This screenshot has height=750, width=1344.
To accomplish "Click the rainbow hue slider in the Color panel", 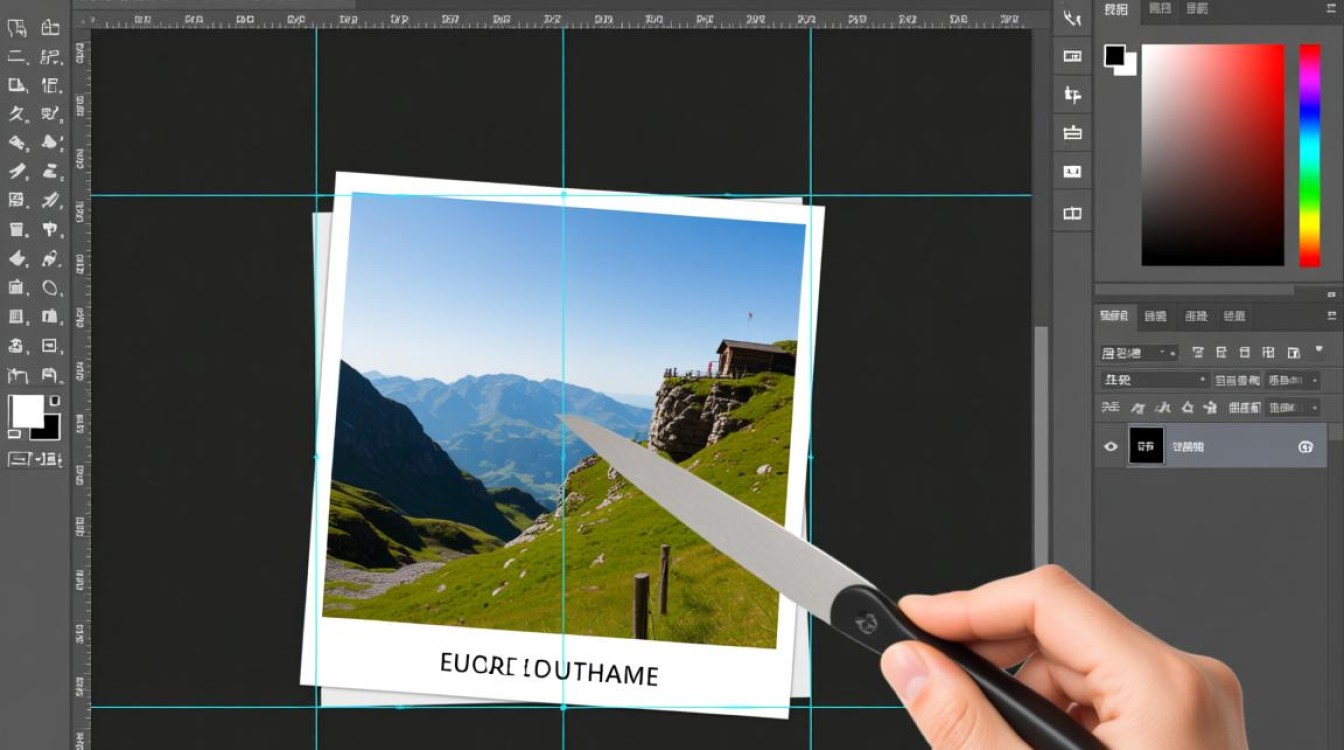I will point(1309,155).
